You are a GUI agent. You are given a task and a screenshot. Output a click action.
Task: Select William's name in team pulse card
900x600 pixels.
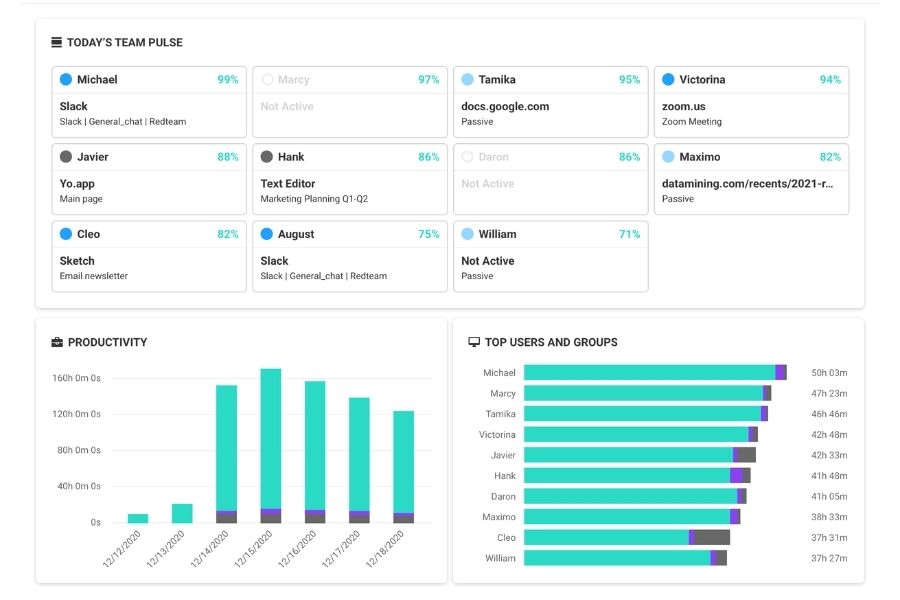498,234
